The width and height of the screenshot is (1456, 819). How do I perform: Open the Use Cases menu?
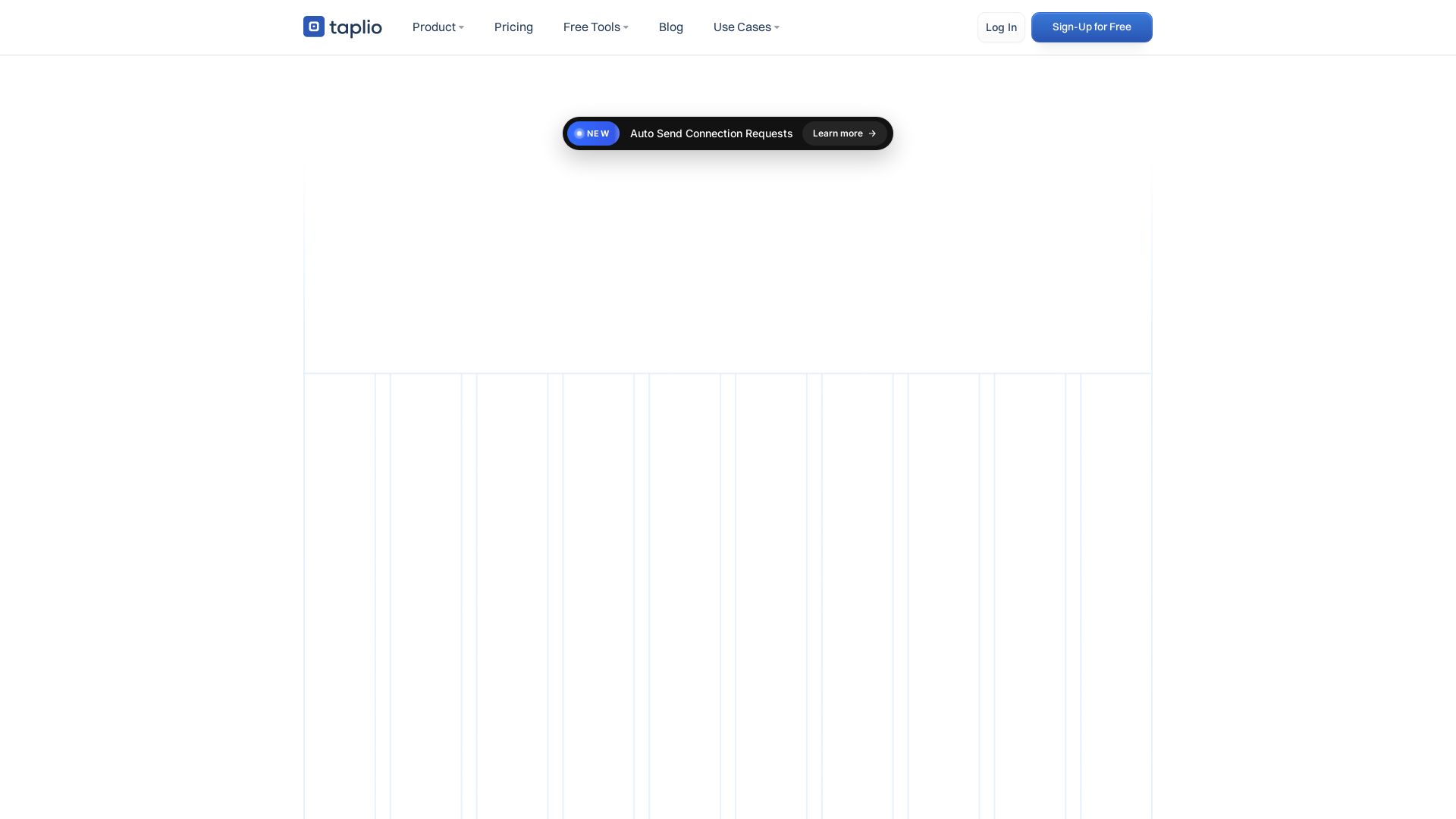tap(741, 27)
